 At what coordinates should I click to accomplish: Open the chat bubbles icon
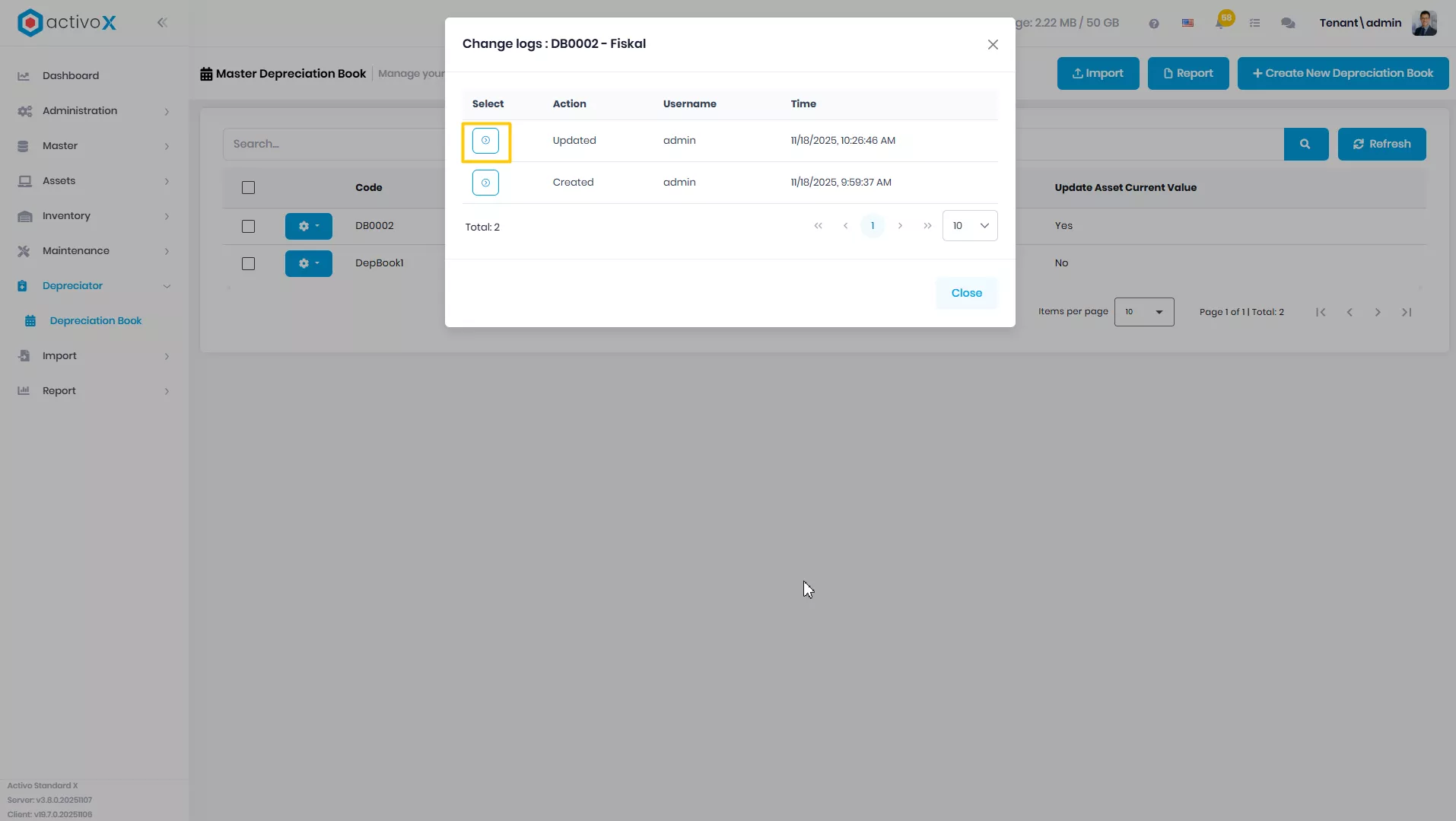[x=1288, y=24]
